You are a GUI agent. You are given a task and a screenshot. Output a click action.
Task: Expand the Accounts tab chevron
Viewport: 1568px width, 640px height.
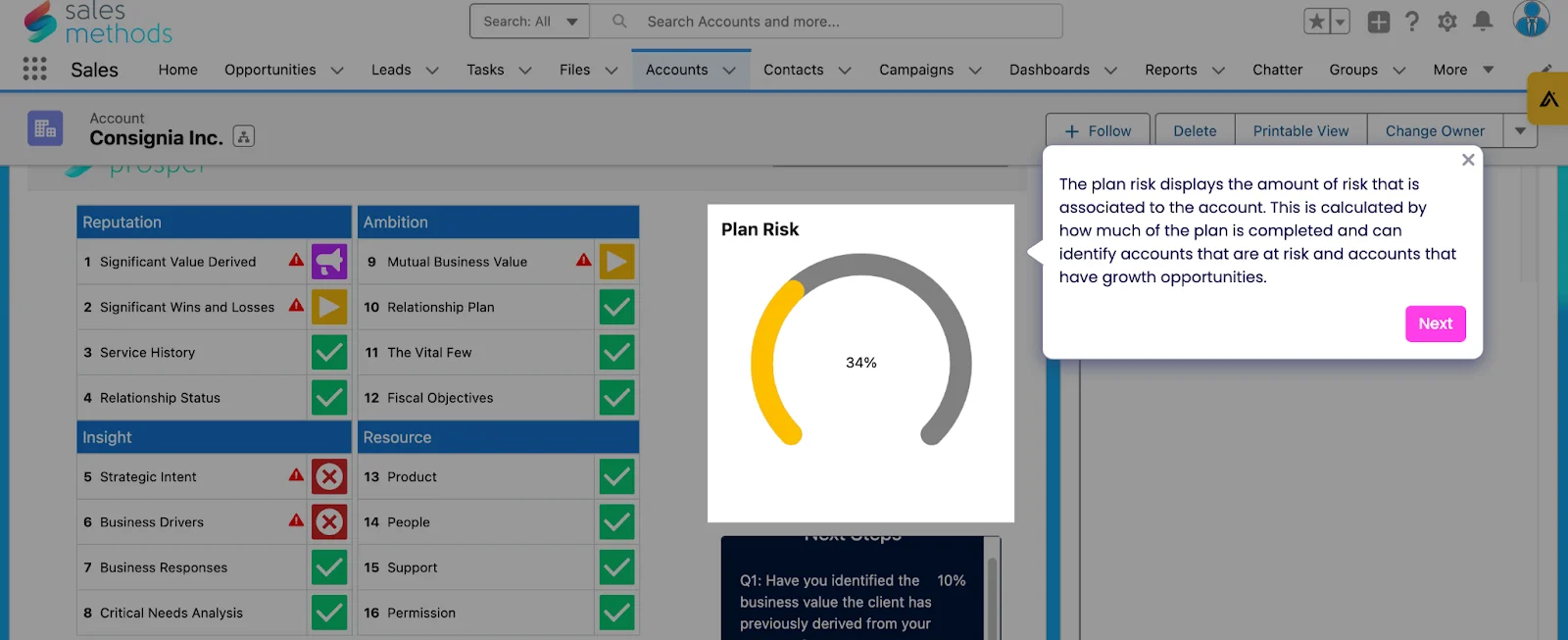[729, 71]
